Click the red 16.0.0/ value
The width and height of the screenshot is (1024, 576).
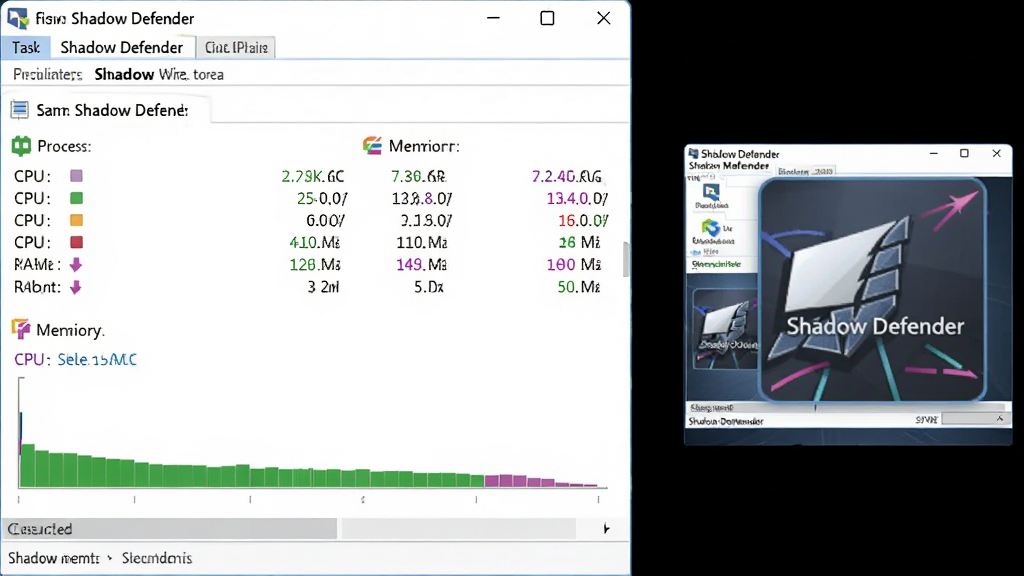point(583,221)
